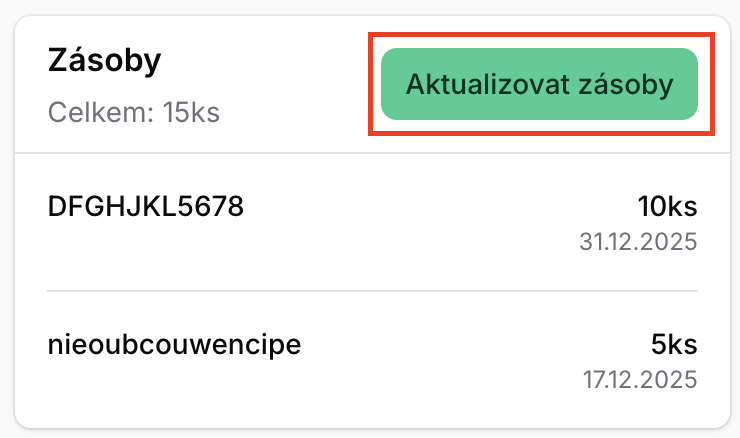Select the Zásoby card heading
Screen dimensions: 740x438
point(105,61)
